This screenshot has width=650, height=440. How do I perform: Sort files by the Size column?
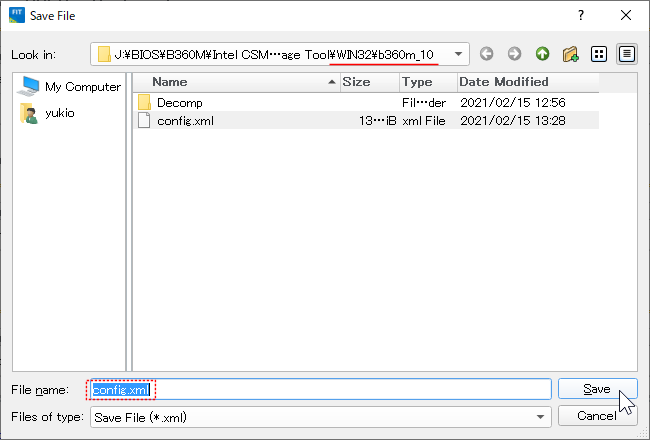point(368,82)
